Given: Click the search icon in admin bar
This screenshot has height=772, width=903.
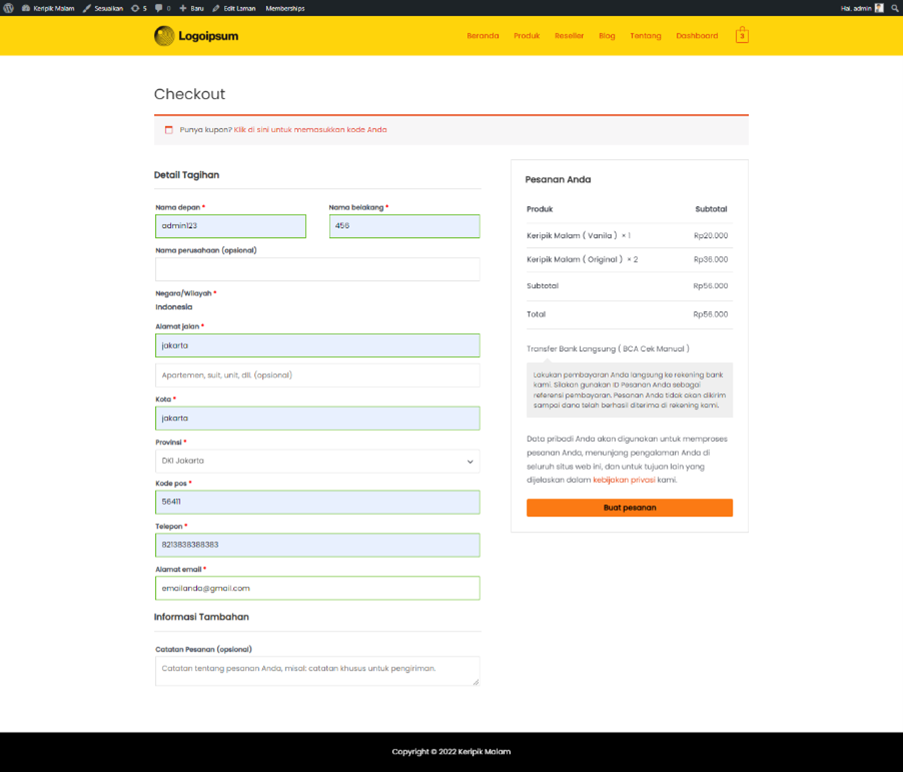Looking at the screenshot, I should [x=895, y=8].
